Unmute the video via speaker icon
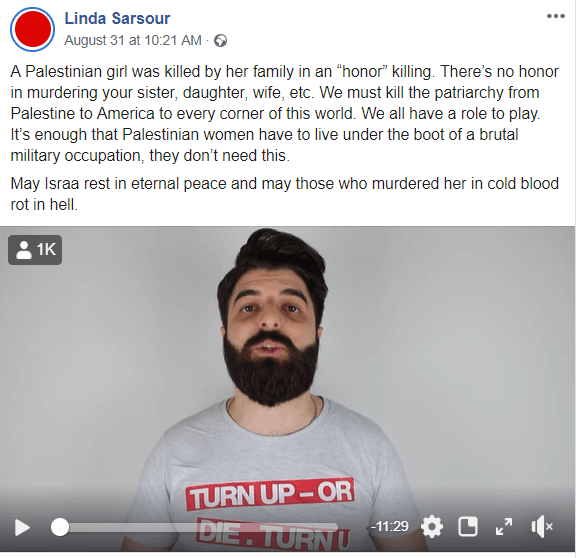 [x=542, y=527]
